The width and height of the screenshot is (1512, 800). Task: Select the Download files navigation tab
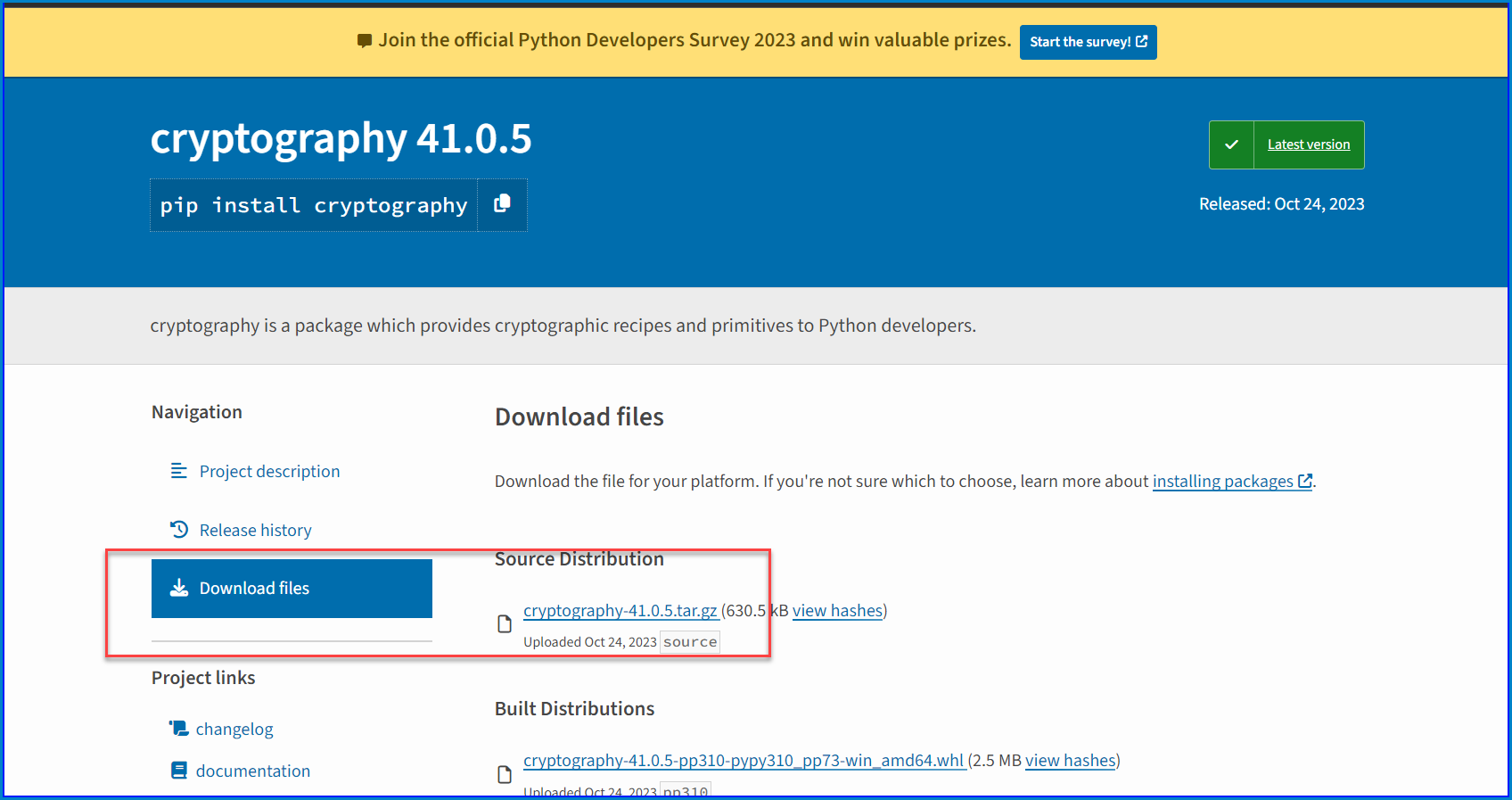pos(292,589)
